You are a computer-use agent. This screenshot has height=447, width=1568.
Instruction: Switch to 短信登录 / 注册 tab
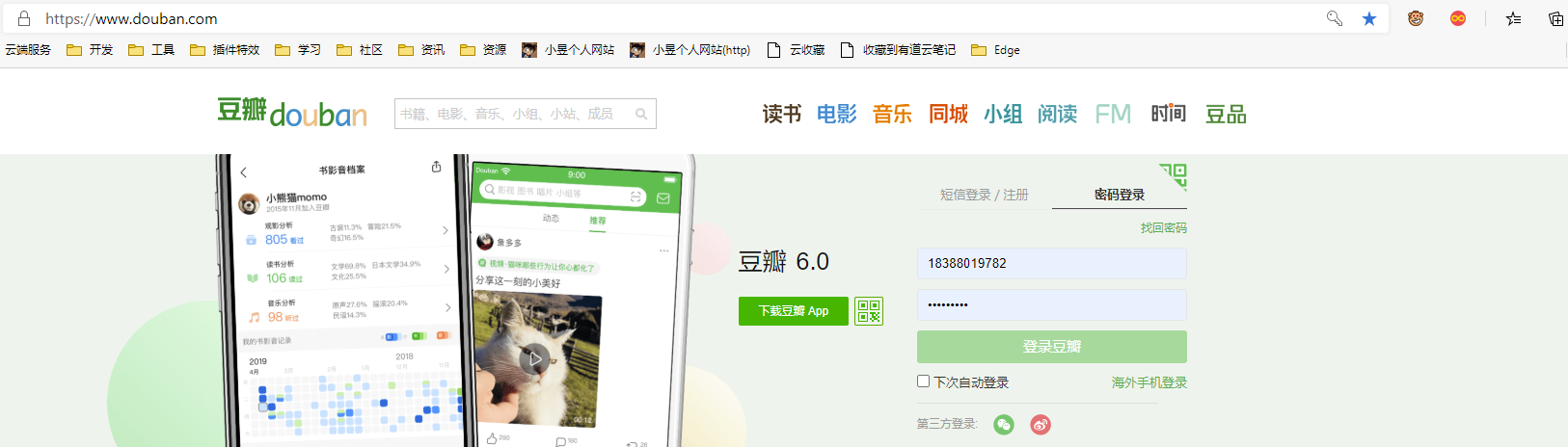(985, 195)
